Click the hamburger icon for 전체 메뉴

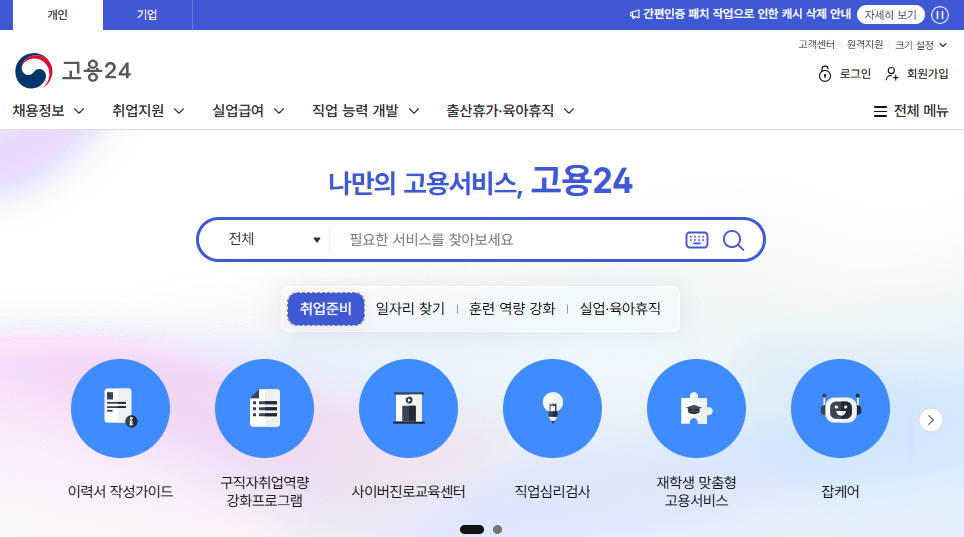coord(880,111)
